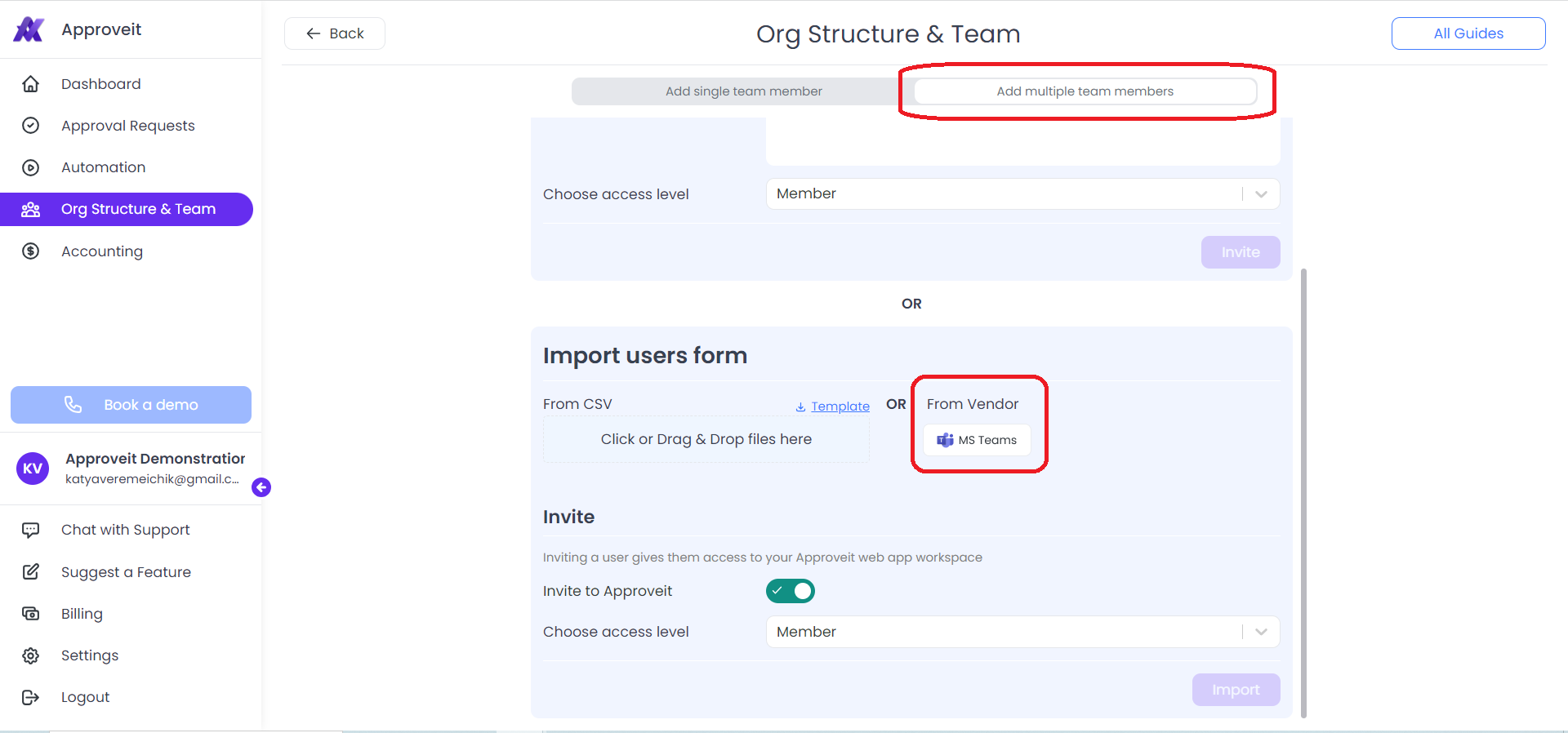Open Approval Requests in the sidebar
1568x733 pixels.
coord(127,126)
